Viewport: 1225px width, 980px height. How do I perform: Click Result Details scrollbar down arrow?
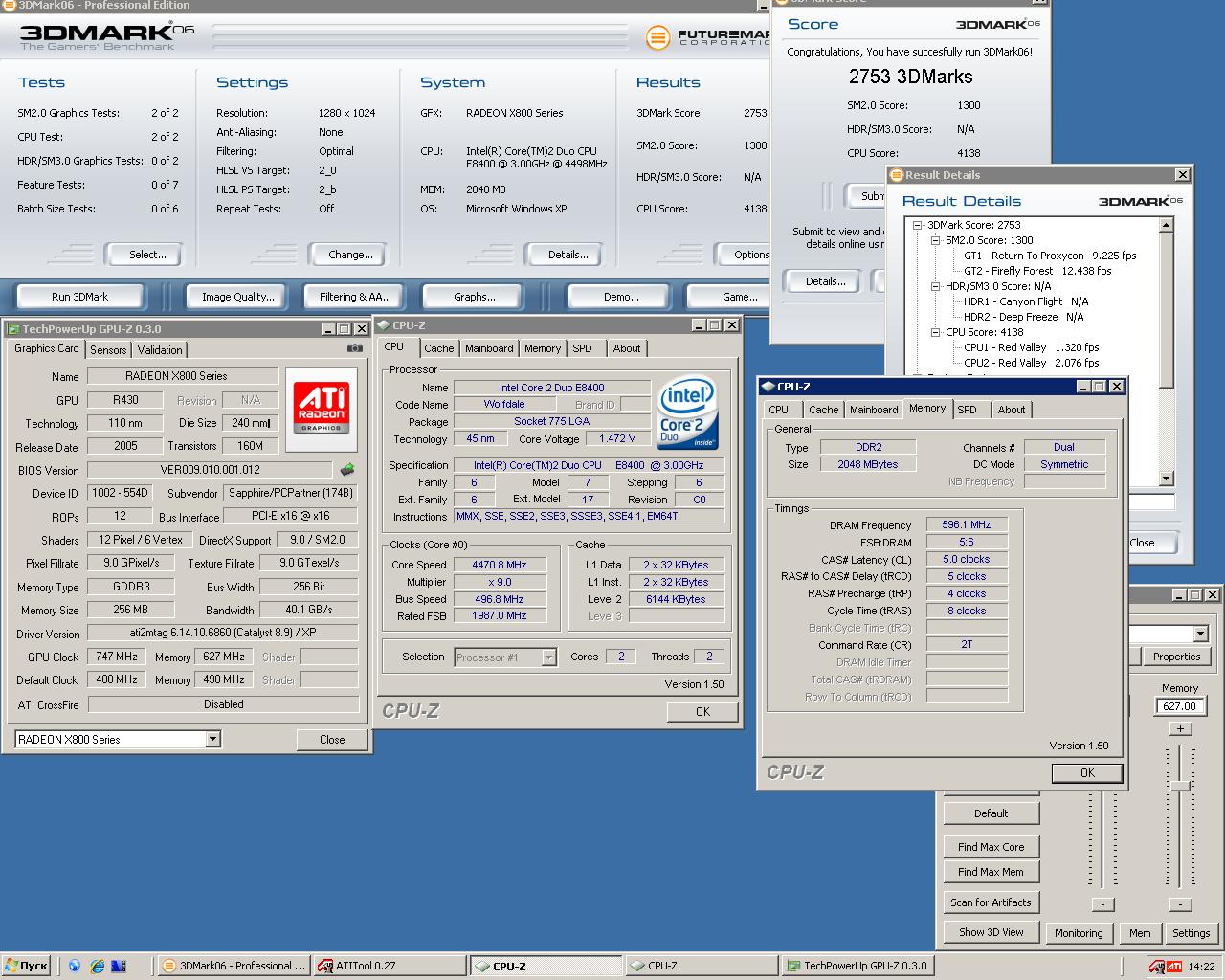pos(1166,479)
